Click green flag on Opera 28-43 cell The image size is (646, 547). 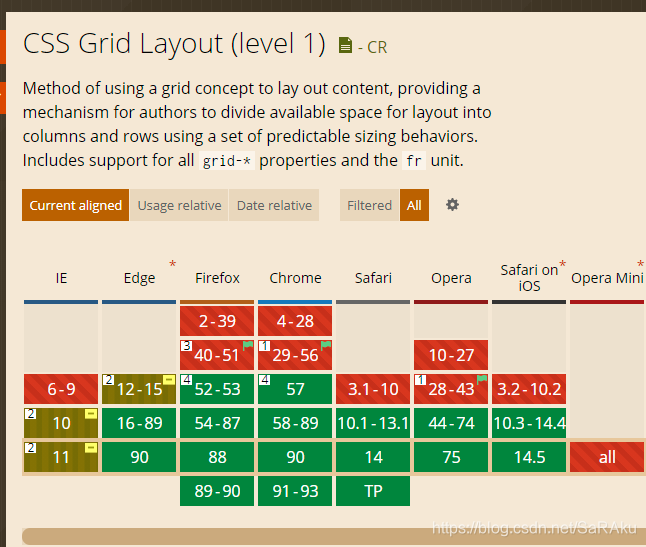pyautogui.click(x=482, y=379)
